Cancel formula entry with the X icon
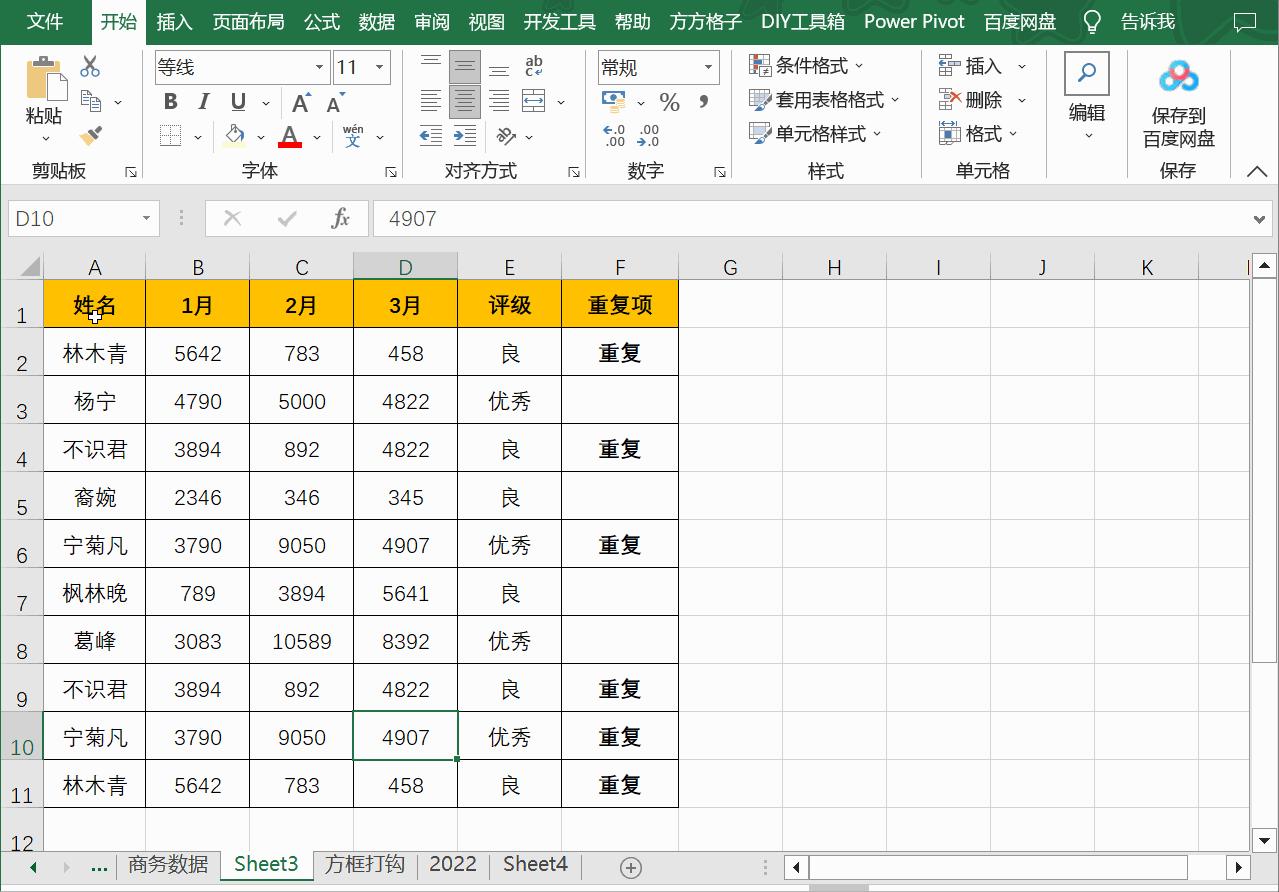Image resolution: width=1279 pixels, height=892 pixels. click(231, 218)
